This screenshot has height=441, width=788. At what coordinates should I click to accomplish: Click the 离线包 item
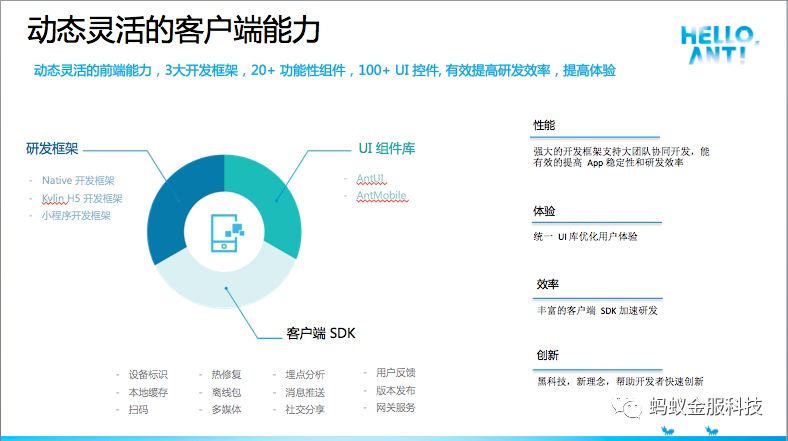[227, 392]
